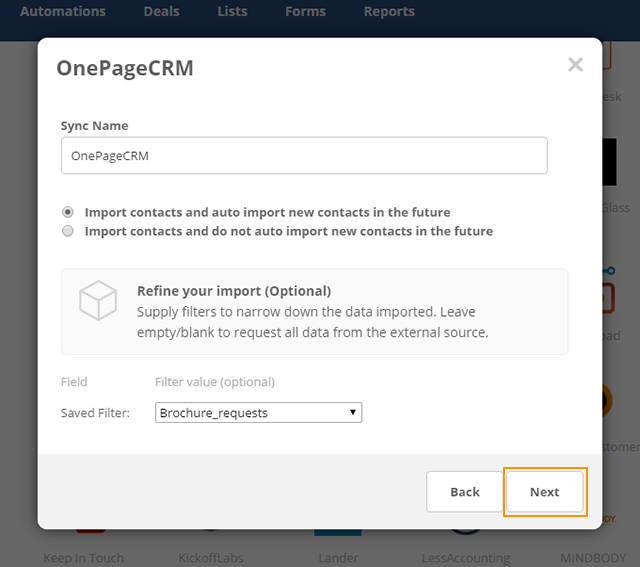Click the Saved Filter: label
The width and height of the screenshot is (640, 567).
(95, 413)
